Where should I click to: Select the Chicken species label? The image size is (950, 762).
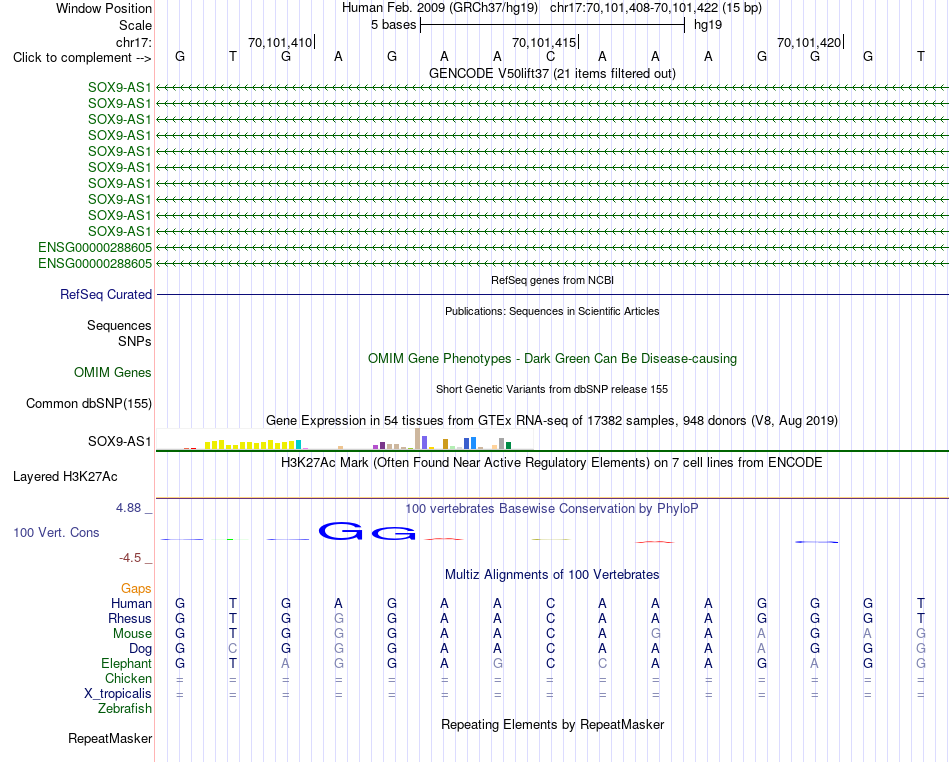coord(128,678)
